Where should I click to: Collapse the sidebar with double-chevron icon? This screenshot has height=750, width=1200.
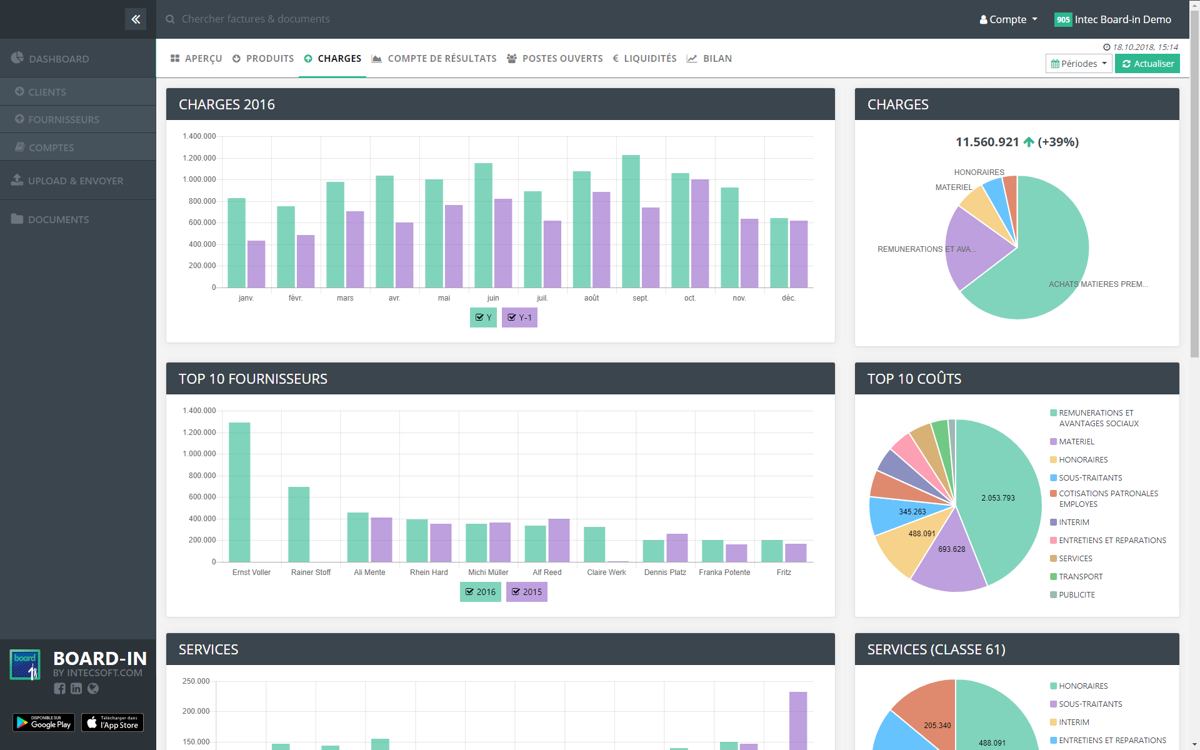click(135, 19)
